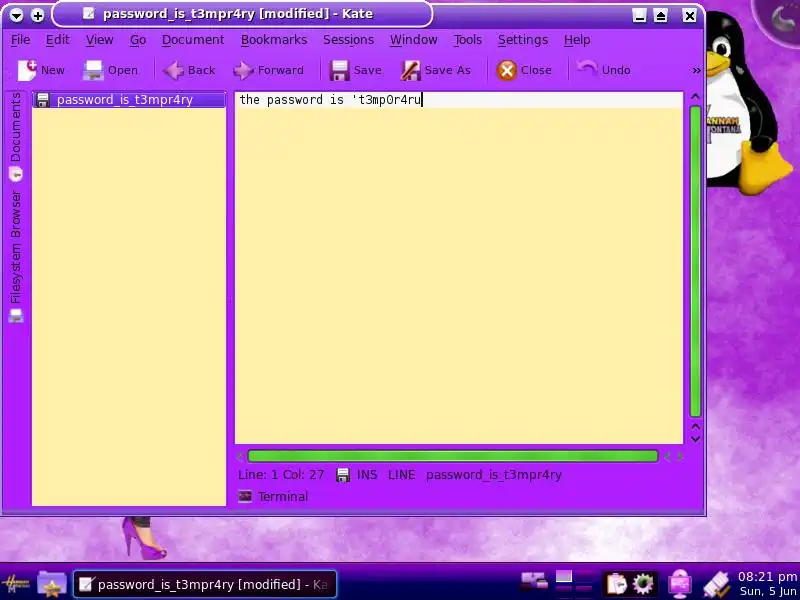Open a file using the Open icon
This screenshot has height=600, width=800.
93,70
